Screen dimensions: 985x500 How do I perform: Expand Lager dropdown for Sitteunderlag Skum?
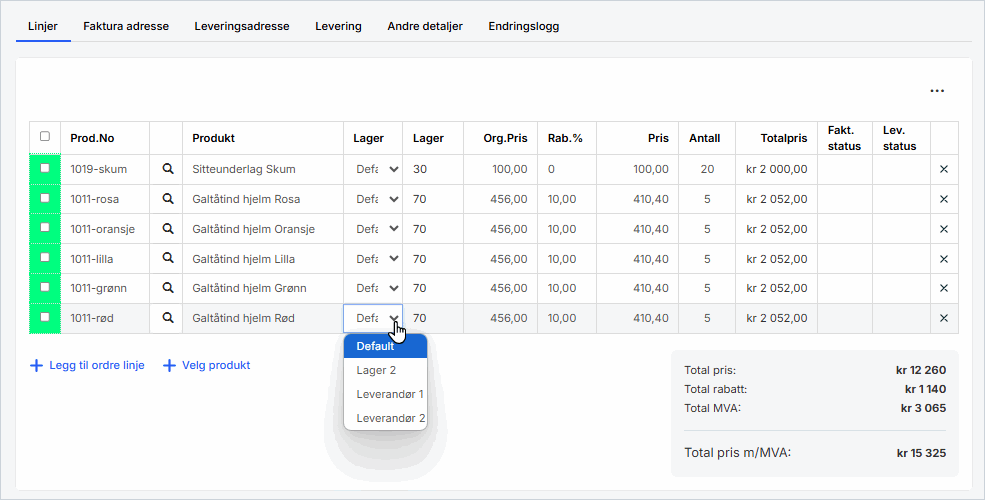pyautogui.click(x=377, y=170)
